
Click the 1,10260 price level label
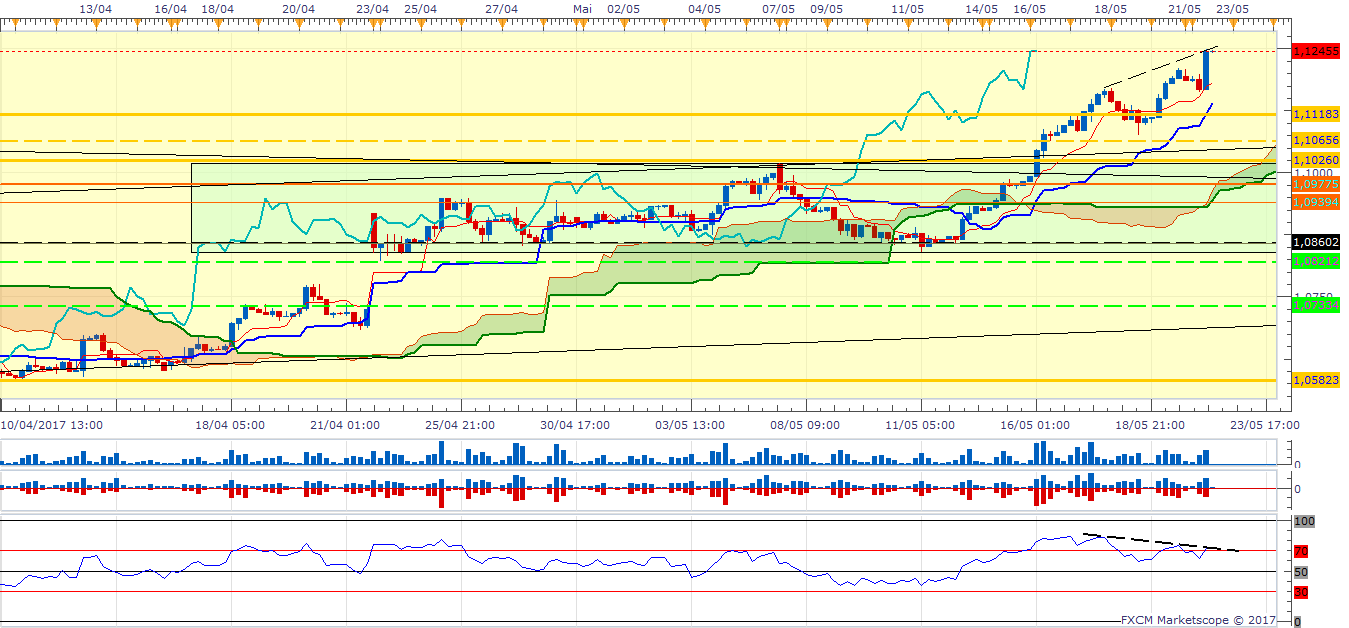tap(1316, 160)
